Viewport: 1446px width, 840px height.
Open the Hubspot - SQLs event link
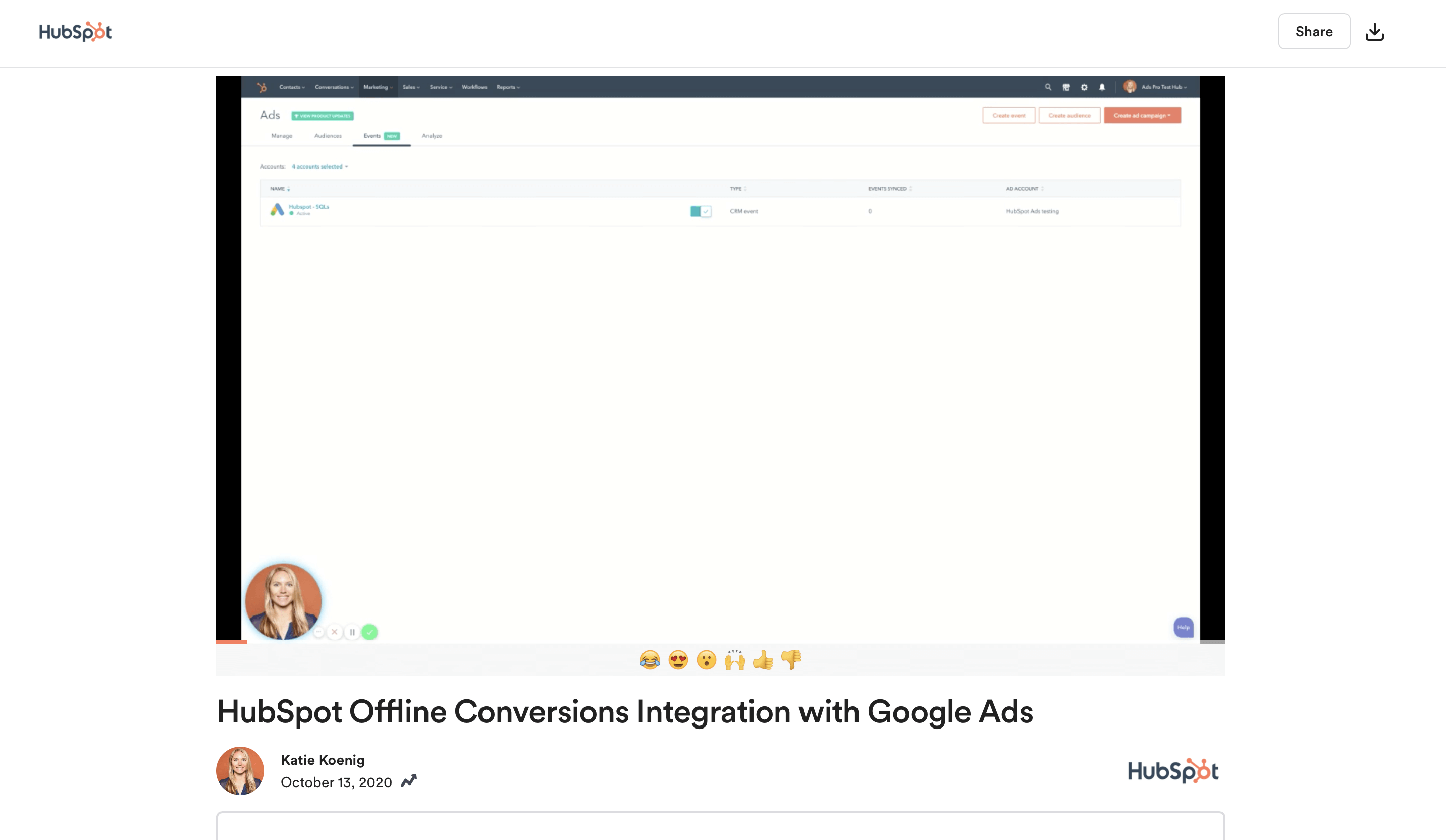(309, 207)
